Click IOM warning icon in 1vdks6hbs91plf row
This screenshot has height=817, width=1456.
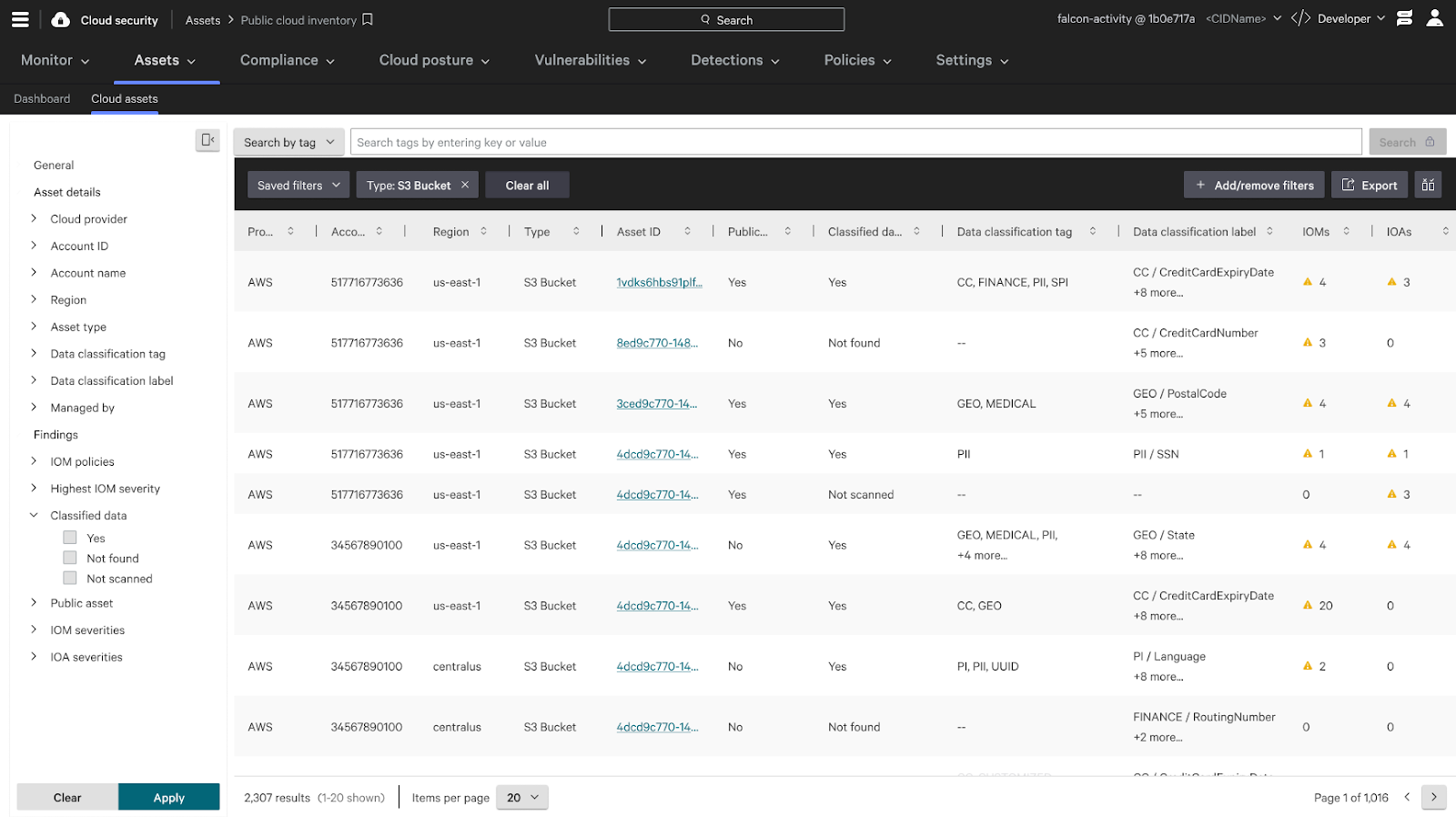tap(1308, 282)
